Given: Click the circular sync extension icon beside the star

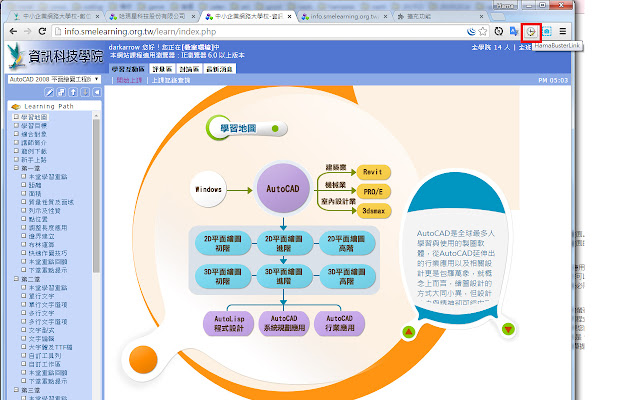Looking at the screenshot, I should [x=498, y=31].
